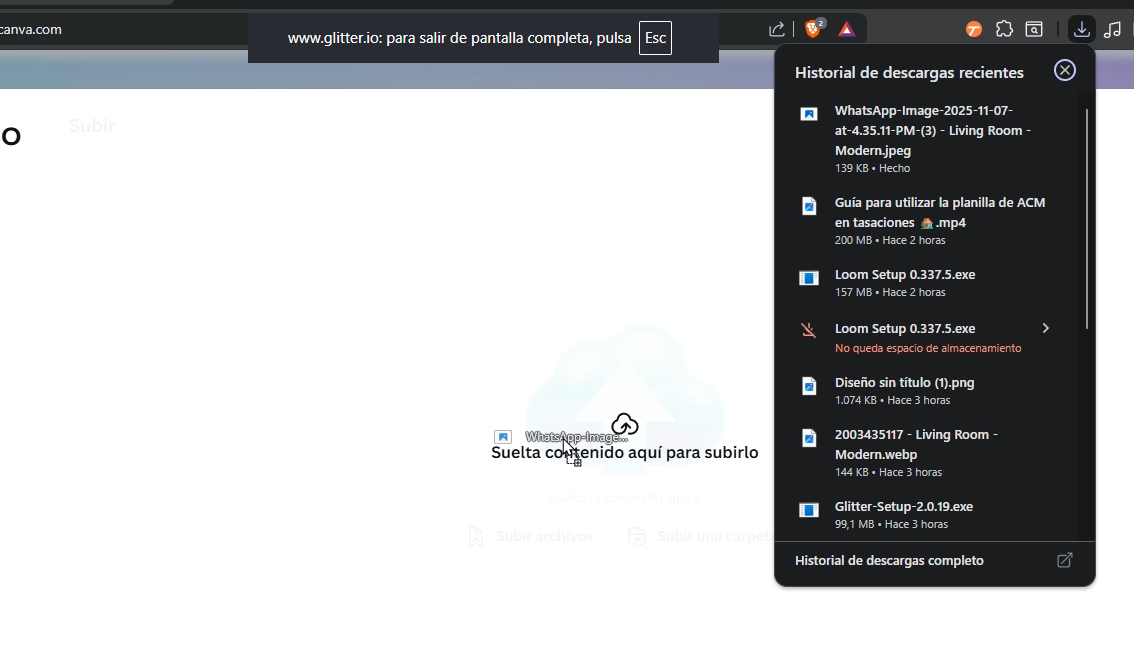Open the browser extensions puzzle icon

point(1005,29)
